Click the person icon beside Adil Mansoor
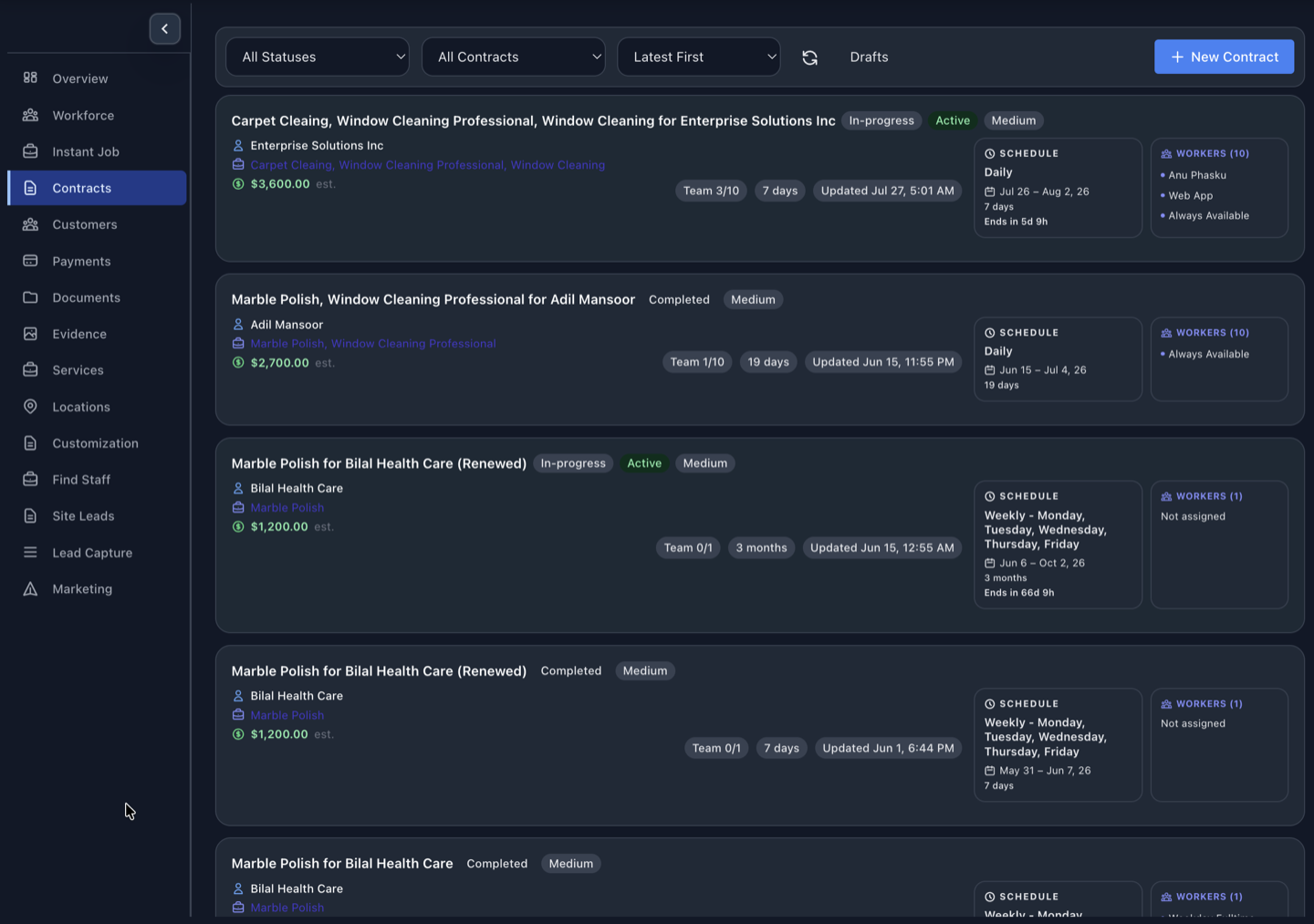 (x=238, y=325)
